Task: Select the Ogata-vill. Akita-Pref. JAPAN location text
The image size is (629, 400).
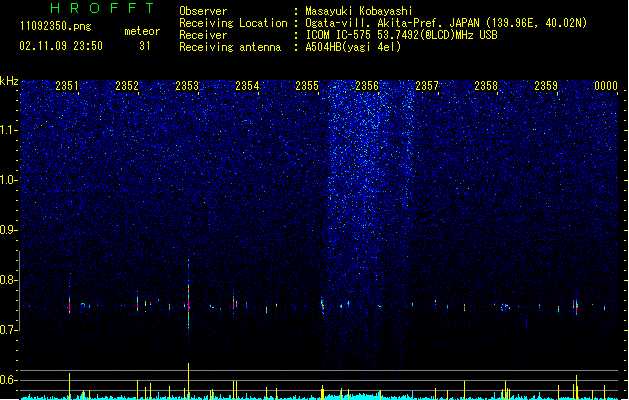Action: 446,23
